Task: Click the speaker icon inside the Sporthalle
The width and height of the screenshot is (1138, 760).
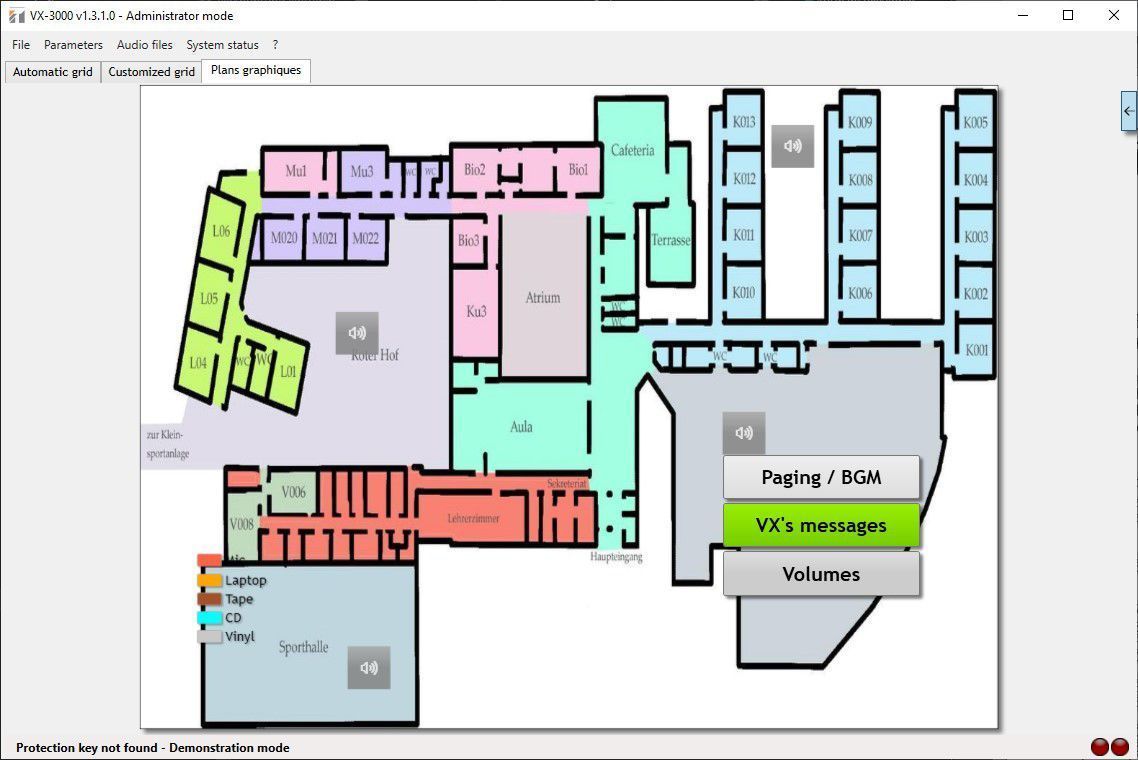Action: coord(369,668)
